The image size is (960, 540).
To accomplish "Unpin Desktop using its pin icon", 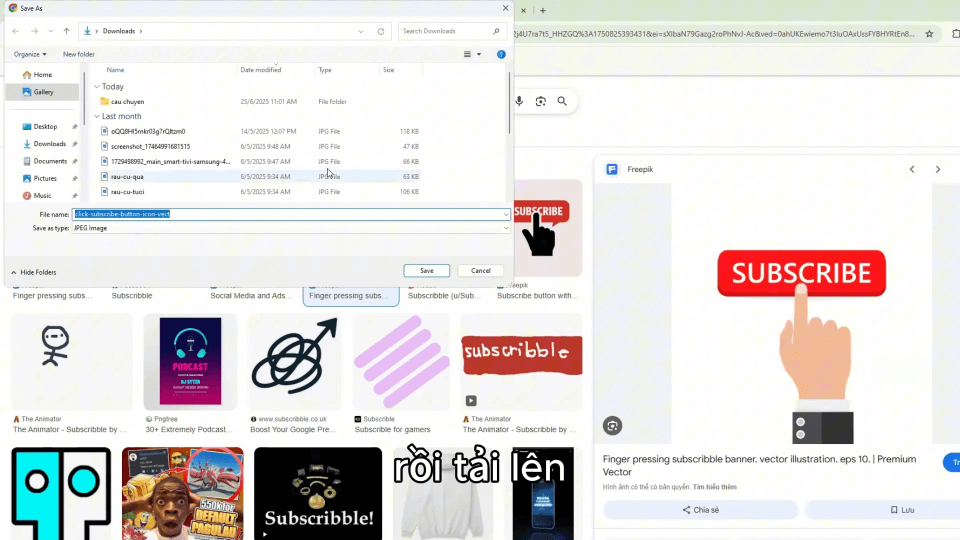I will tap(75, 127).
